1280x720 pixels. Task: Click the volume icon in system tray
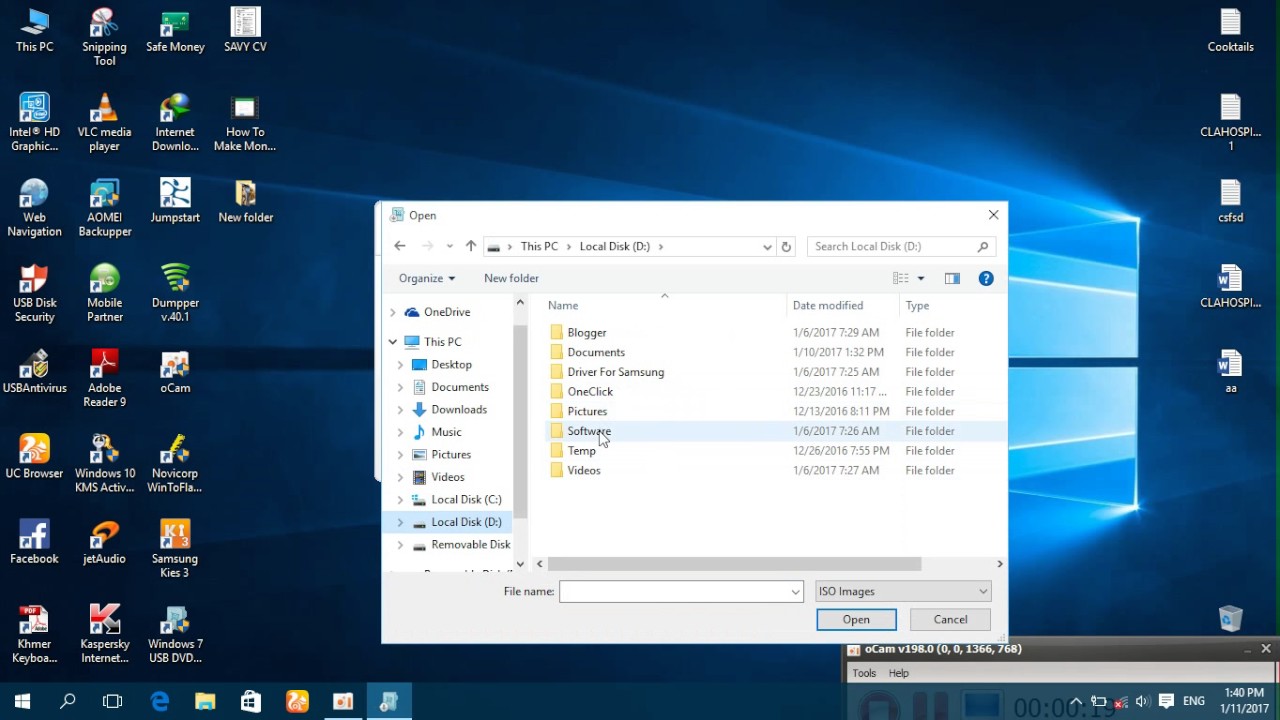tap(1143, 701)
